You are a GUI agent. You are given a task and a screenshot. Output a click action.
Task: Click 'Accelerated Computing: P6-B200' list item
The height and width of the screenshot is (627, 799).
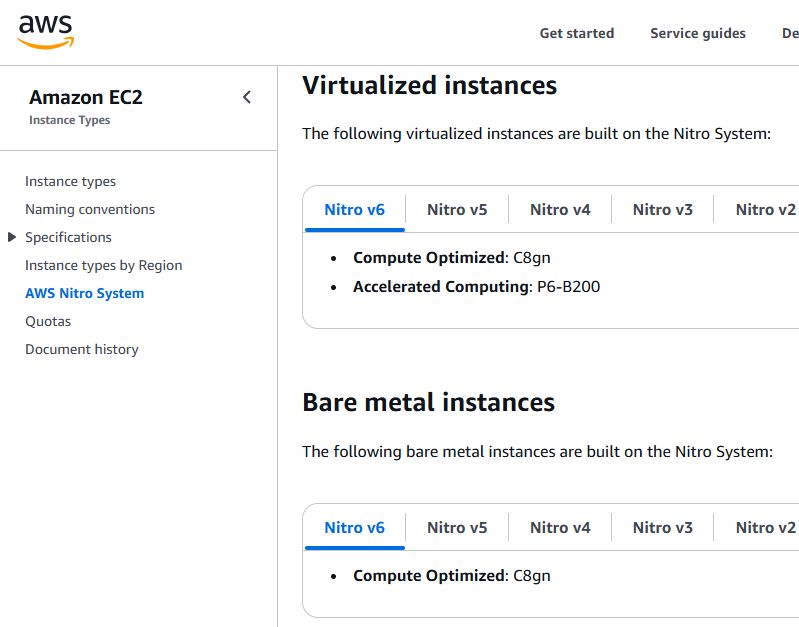coord(476,287)
